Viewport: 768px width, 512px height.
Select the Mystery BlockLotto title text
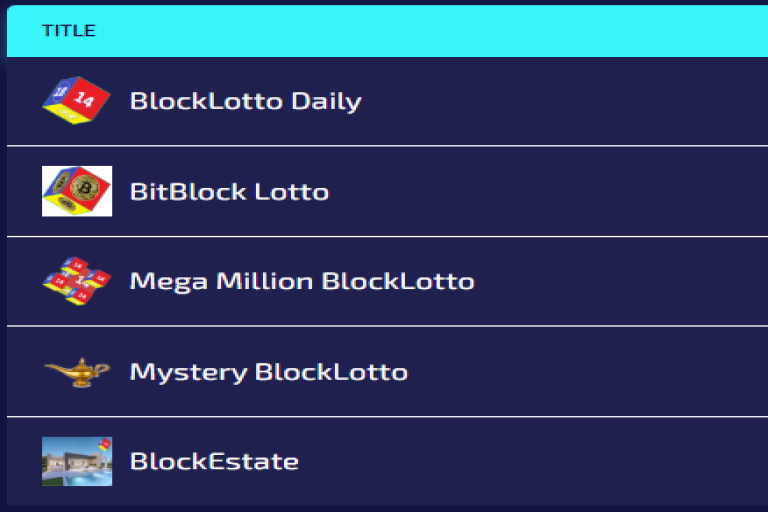click(x=268, y=372)
